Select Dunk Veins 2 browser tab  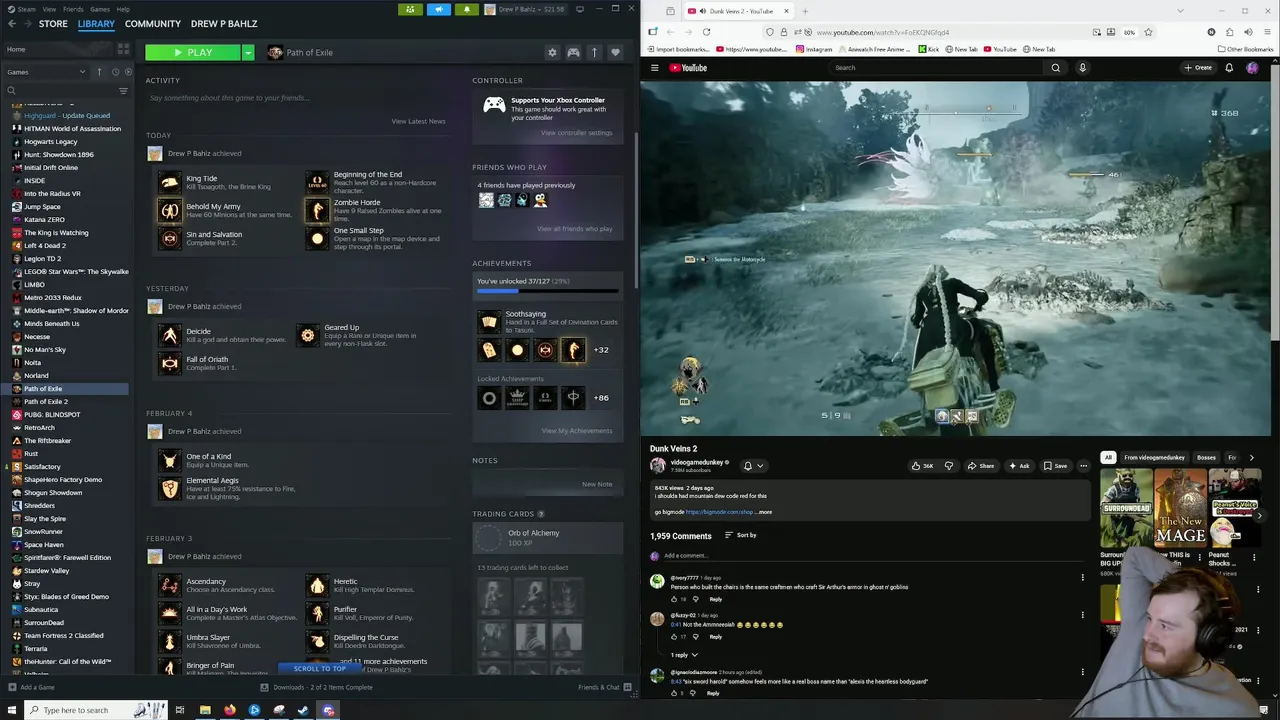tap(738, 11)
